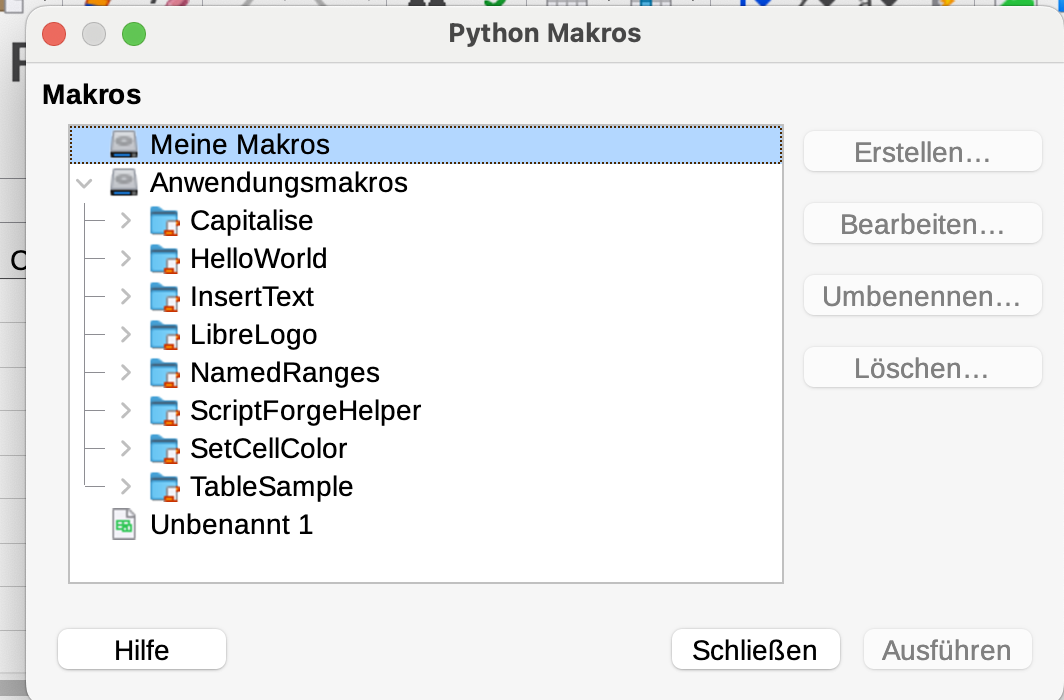The width and height of the screenshot is (1064, 700).
Task: Select the Meine Makros drive icon
Action: (124, 144)
